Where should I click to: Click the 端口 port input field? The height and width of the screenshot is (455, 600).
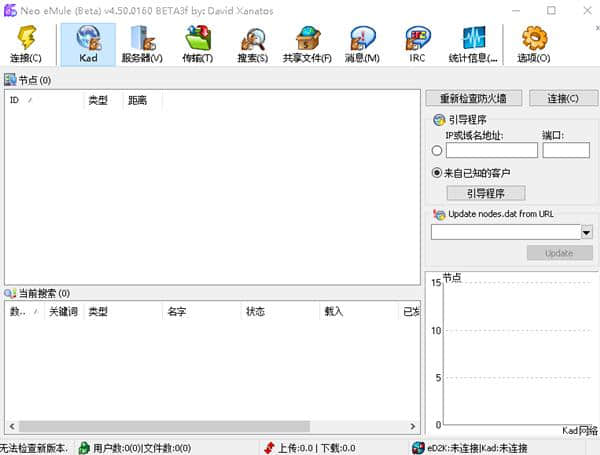pyautogui.click(x=566, y=150)
